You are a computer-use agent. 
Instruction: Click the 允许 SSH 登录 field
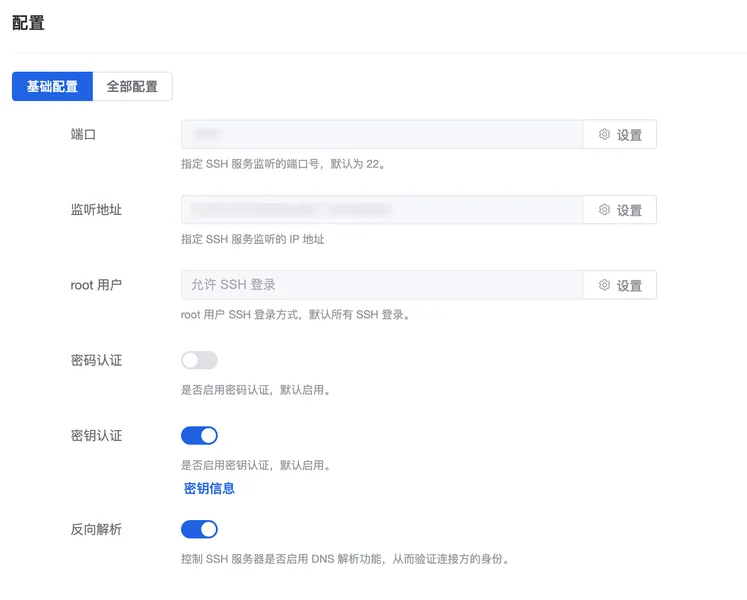tap(382, 285)
